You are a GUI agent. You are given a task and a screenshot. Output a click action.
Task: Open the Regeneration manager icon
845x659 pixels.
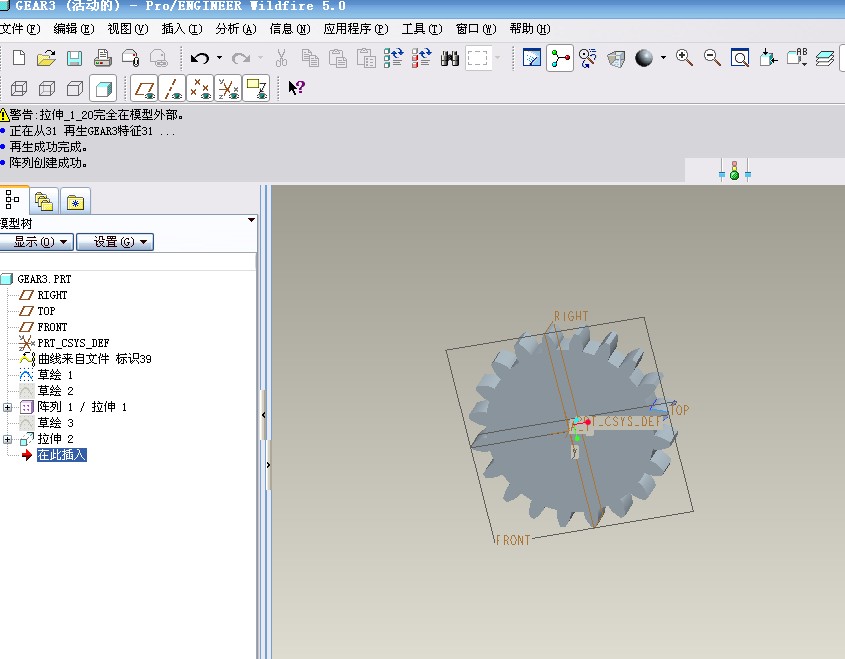tap(421, 58)
